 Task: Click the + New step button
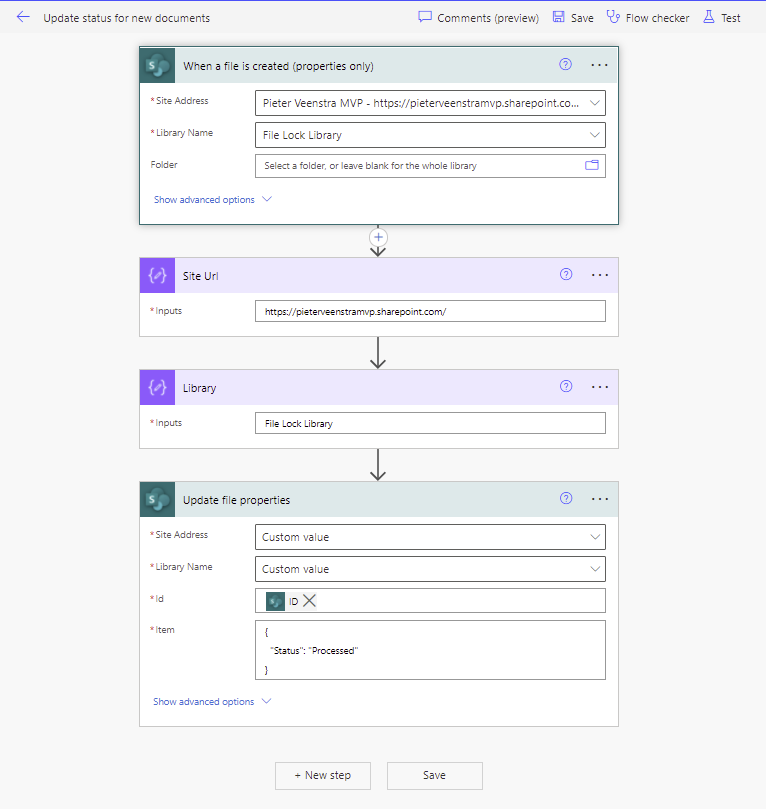(323, 775)
